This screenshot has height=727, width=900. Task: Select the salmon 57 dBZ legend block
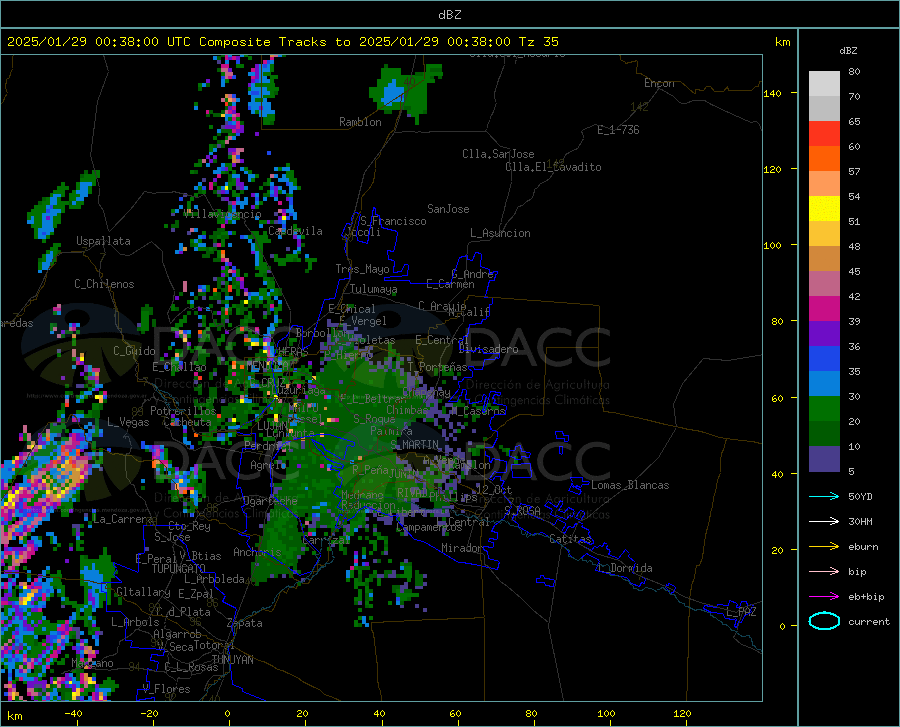pyautogui.click(x=824, y=184)
